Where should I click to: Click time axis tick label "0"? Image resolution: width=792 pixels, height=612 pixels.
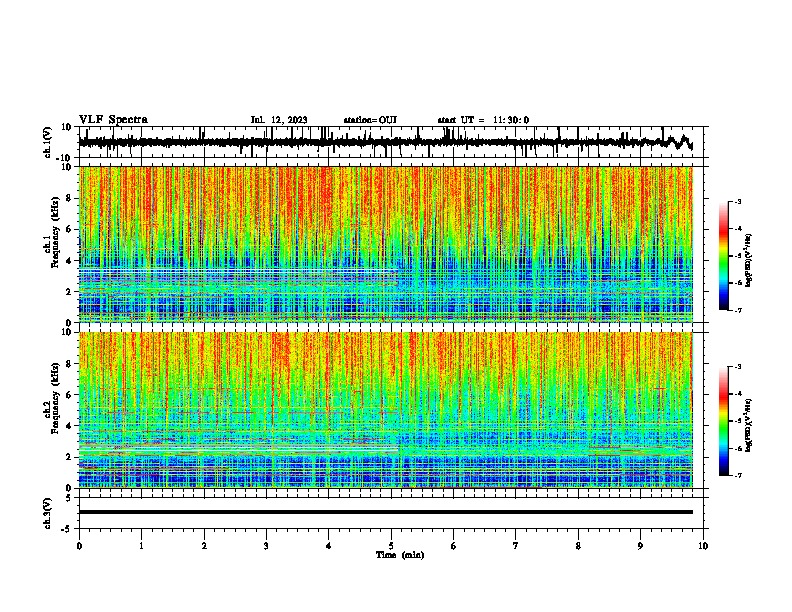coord(79,546)
